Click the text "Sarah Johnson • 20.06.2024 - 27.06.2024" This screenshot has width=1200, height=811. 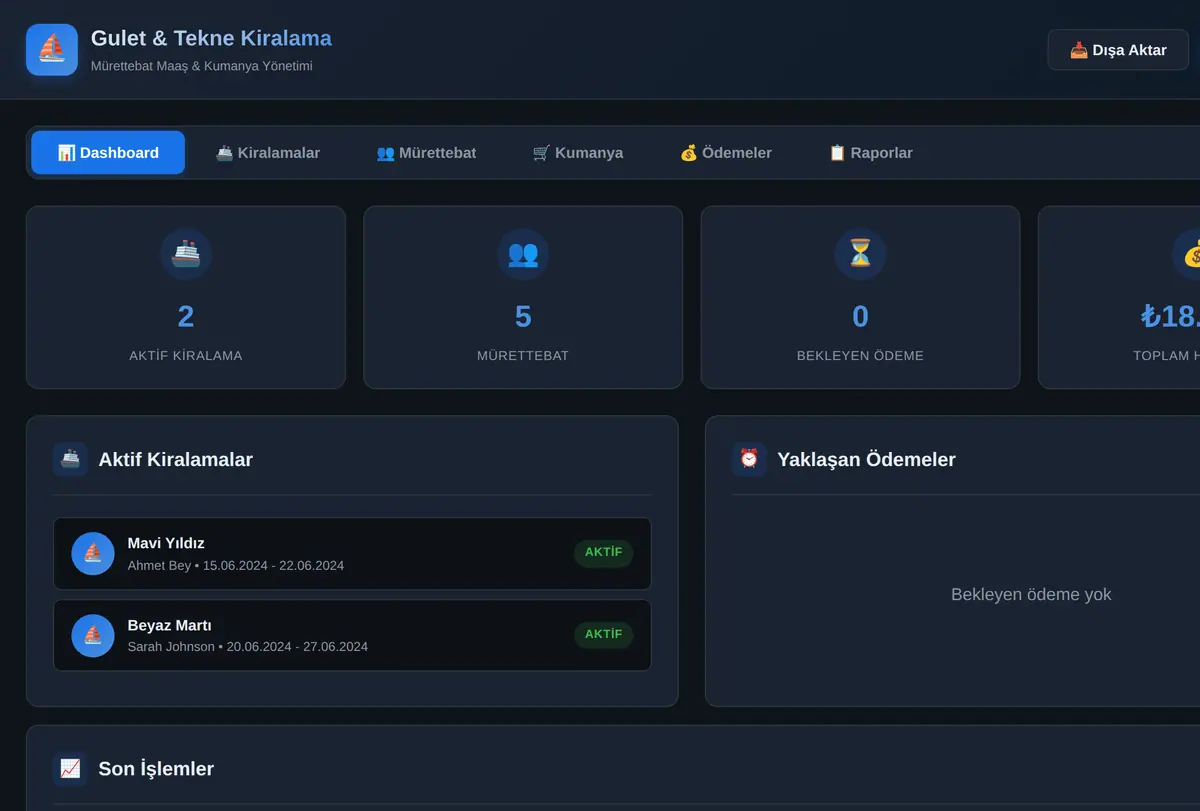click(248, 647)
